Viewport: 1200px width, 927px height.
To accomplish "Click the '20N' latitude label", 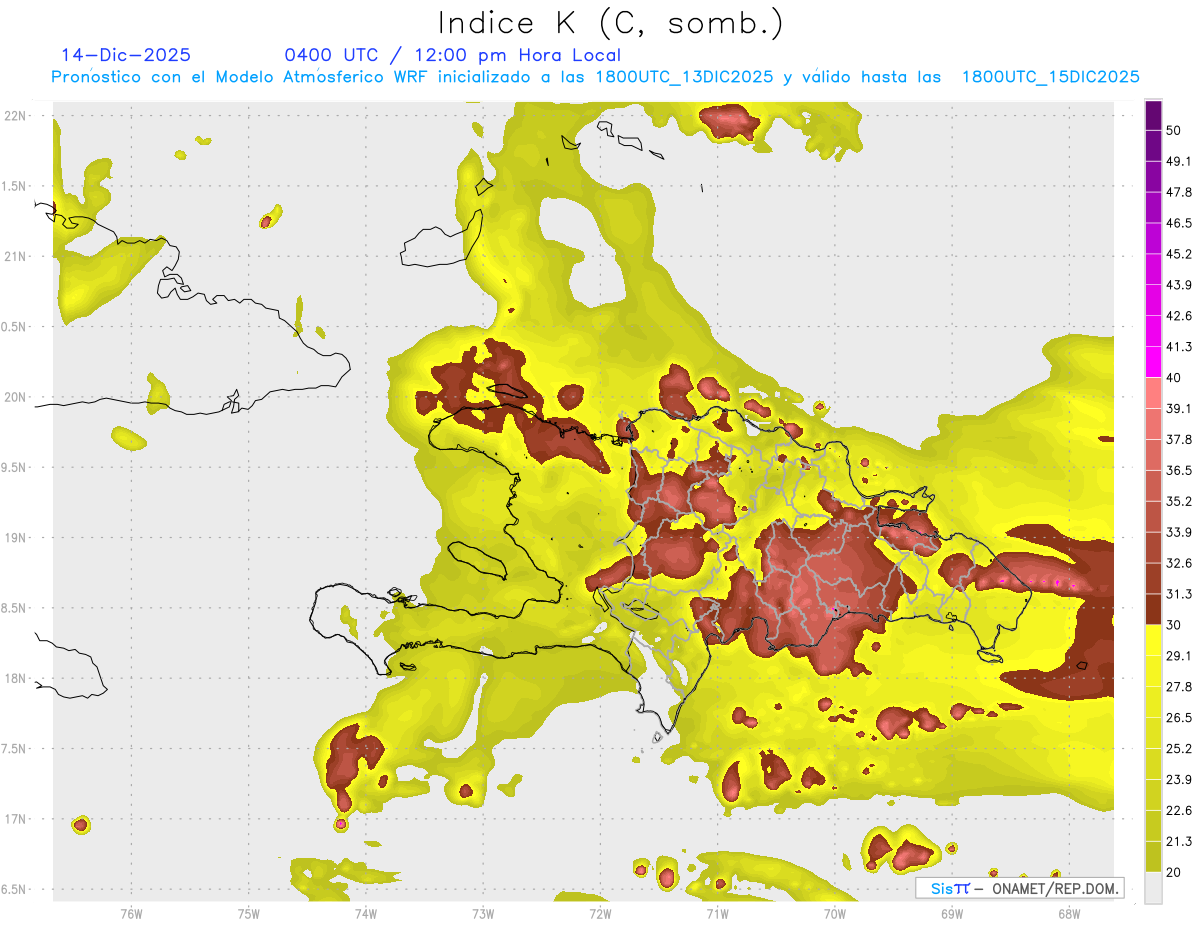I will (x=16, y=397).
